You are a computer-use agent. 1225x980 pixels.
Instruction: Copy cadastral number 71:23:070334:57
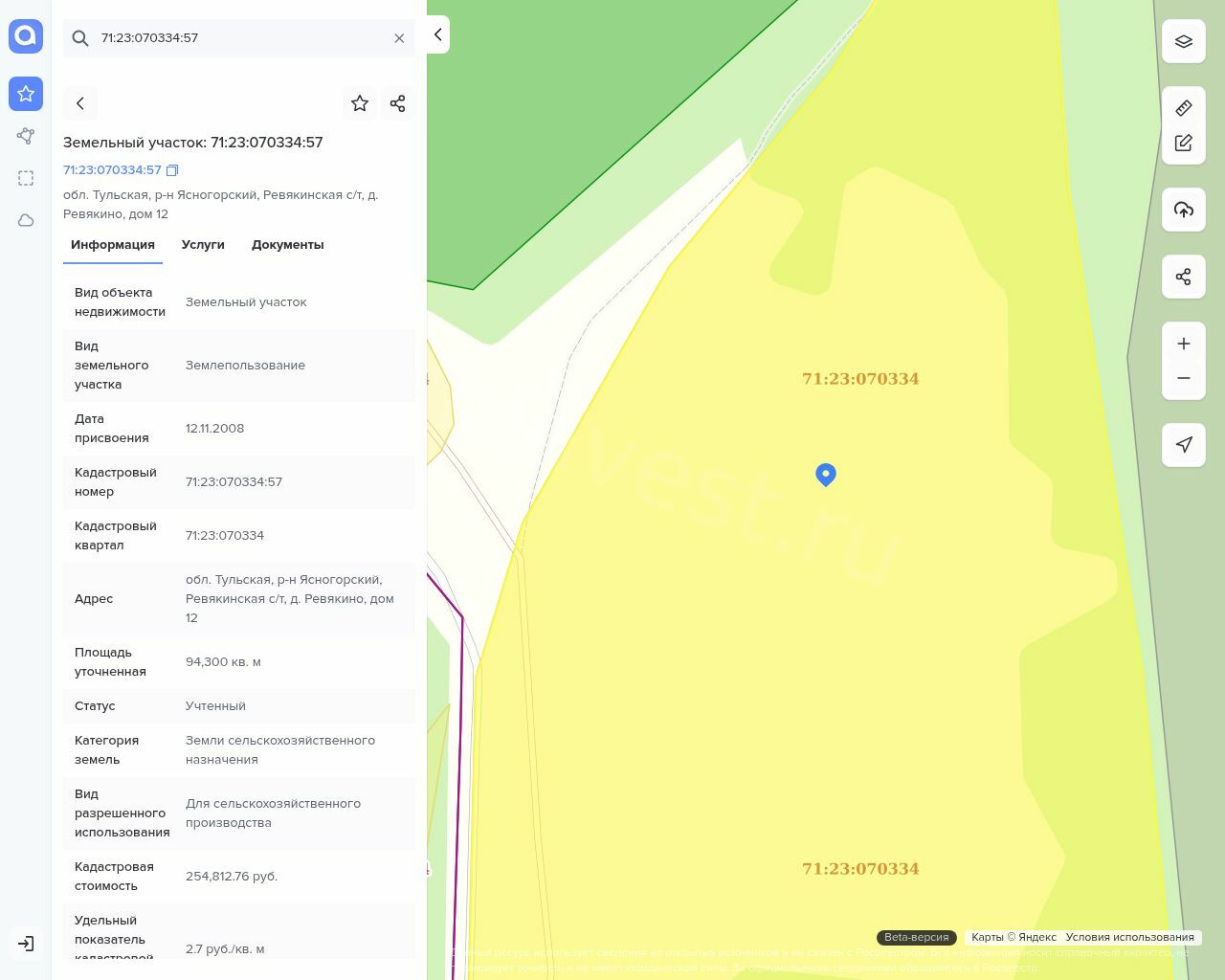[x=172, y=170]
